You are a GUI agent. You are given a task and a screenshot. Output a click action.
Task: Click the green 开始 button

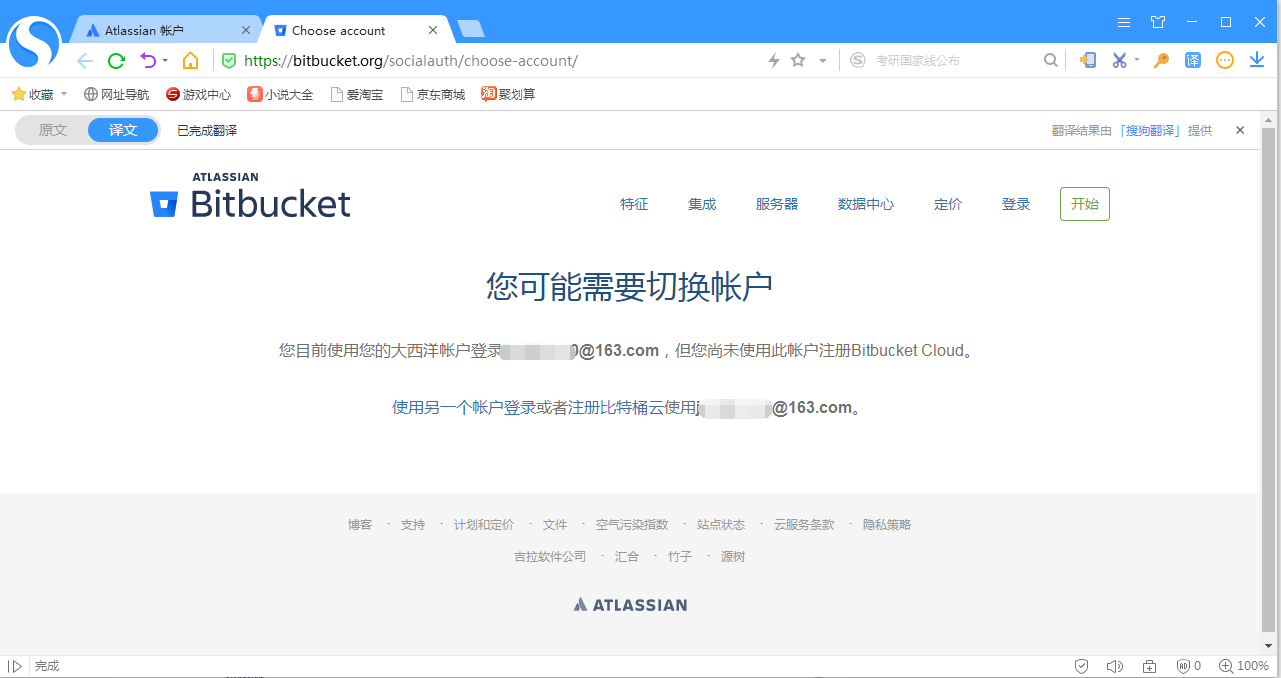[x=1085, y=204]
